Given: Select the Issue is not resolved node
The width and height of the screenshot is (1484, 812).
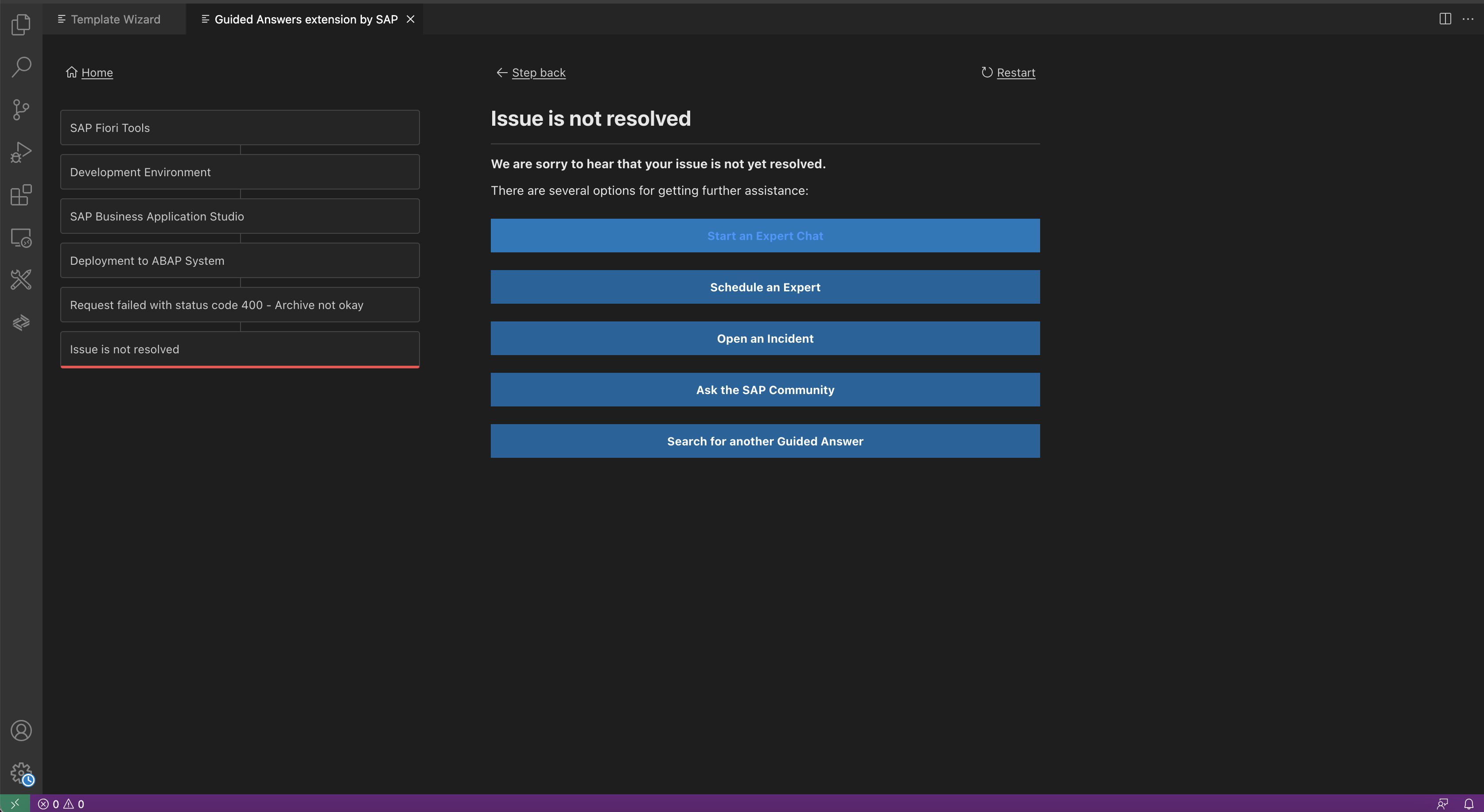Looking at the screenshot, I should coord(240,350).
